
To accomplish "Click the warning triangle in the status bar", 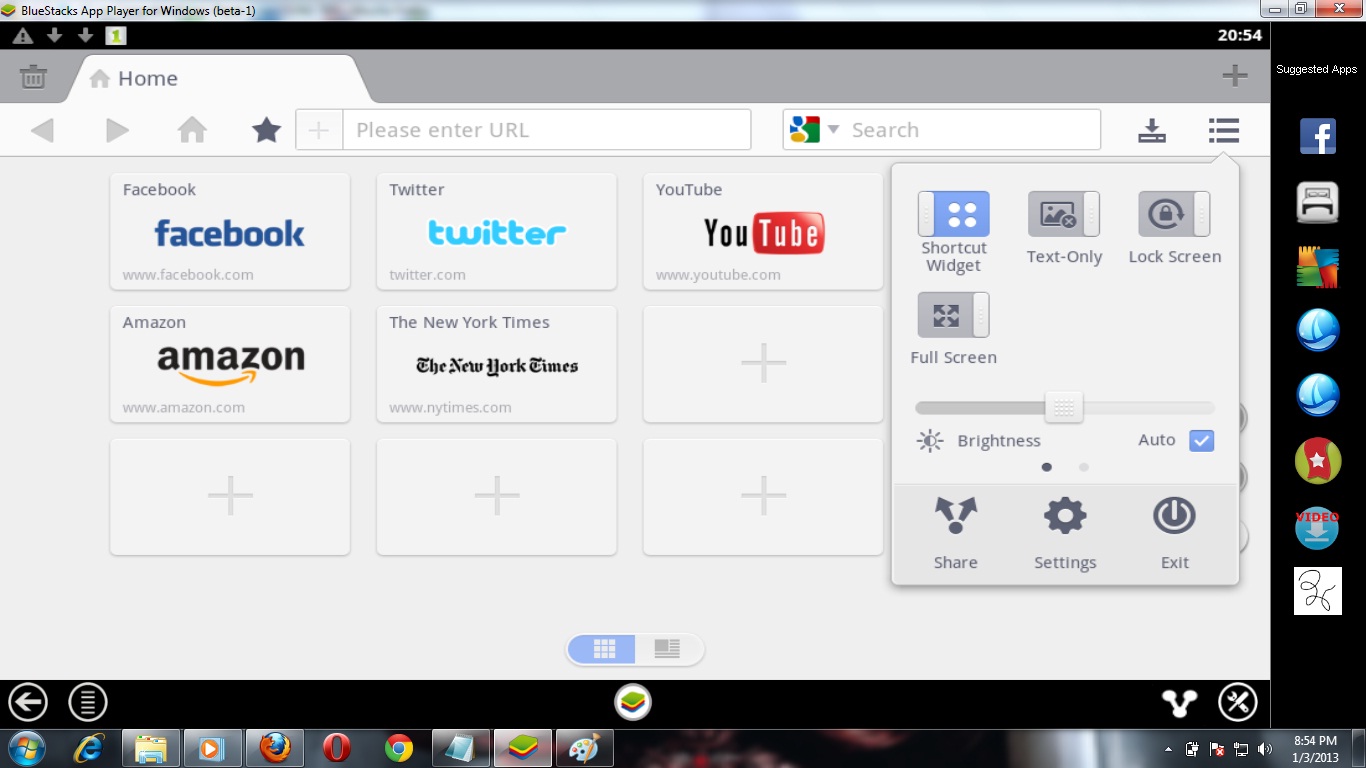I will tap(23, 36).
